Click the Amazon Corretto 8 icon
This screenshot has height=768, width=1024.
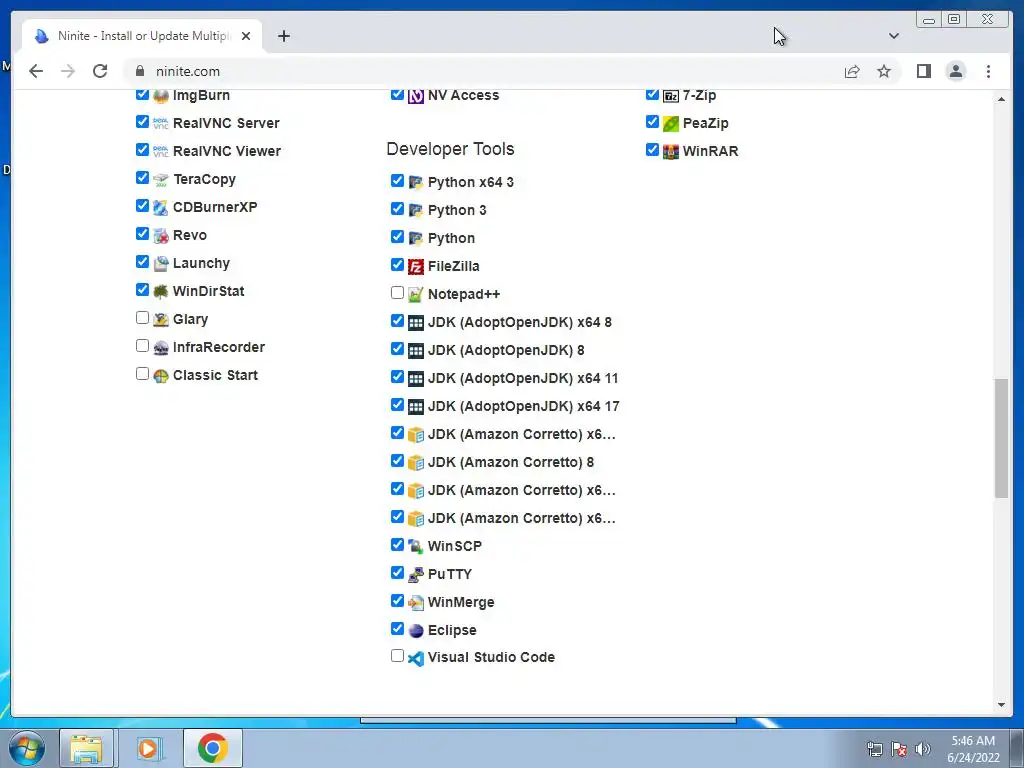(x=416, y=463)
